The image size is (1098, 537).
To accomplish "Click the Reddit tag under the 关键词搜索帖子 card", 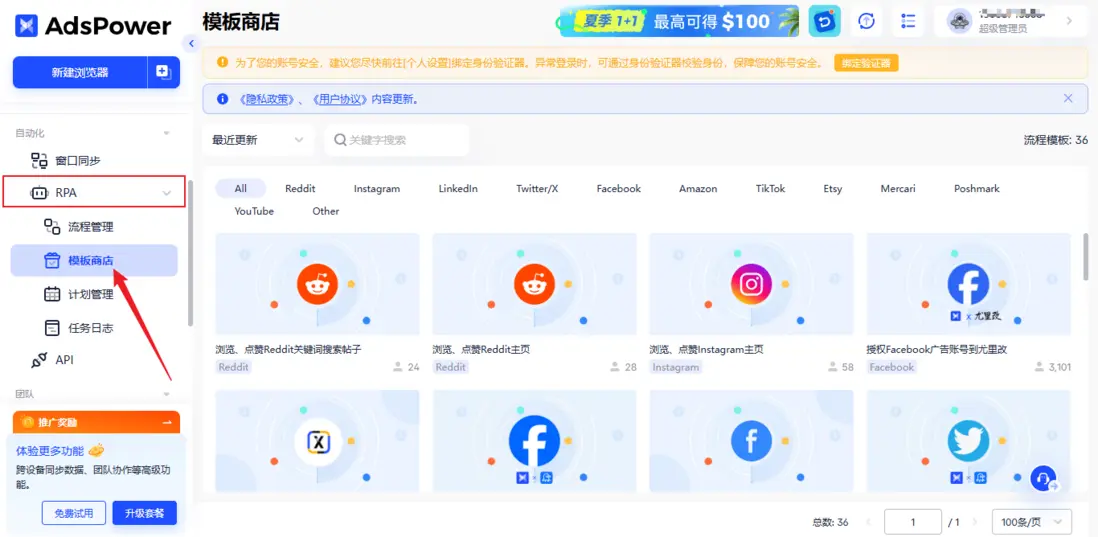I will point(234,367).
